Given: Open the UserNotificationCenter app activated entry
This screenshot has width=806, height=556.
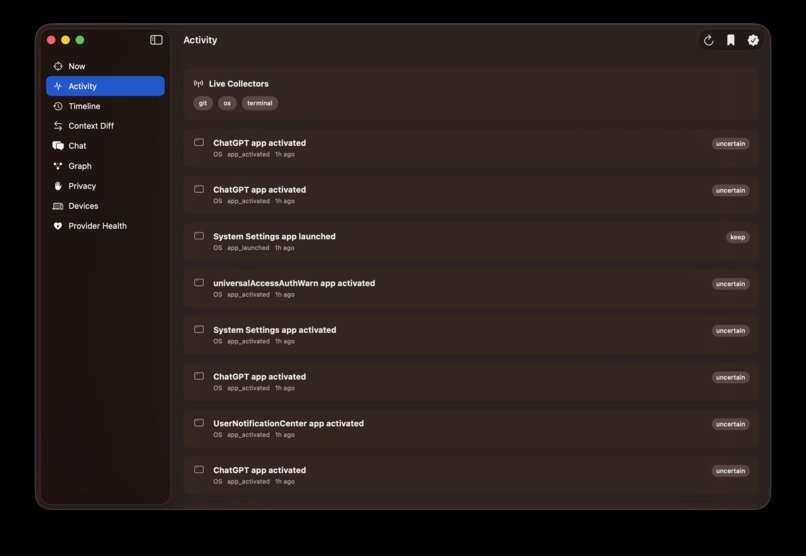Looking at the screenshot, I should pyautogui.click(x=471, y=429).
